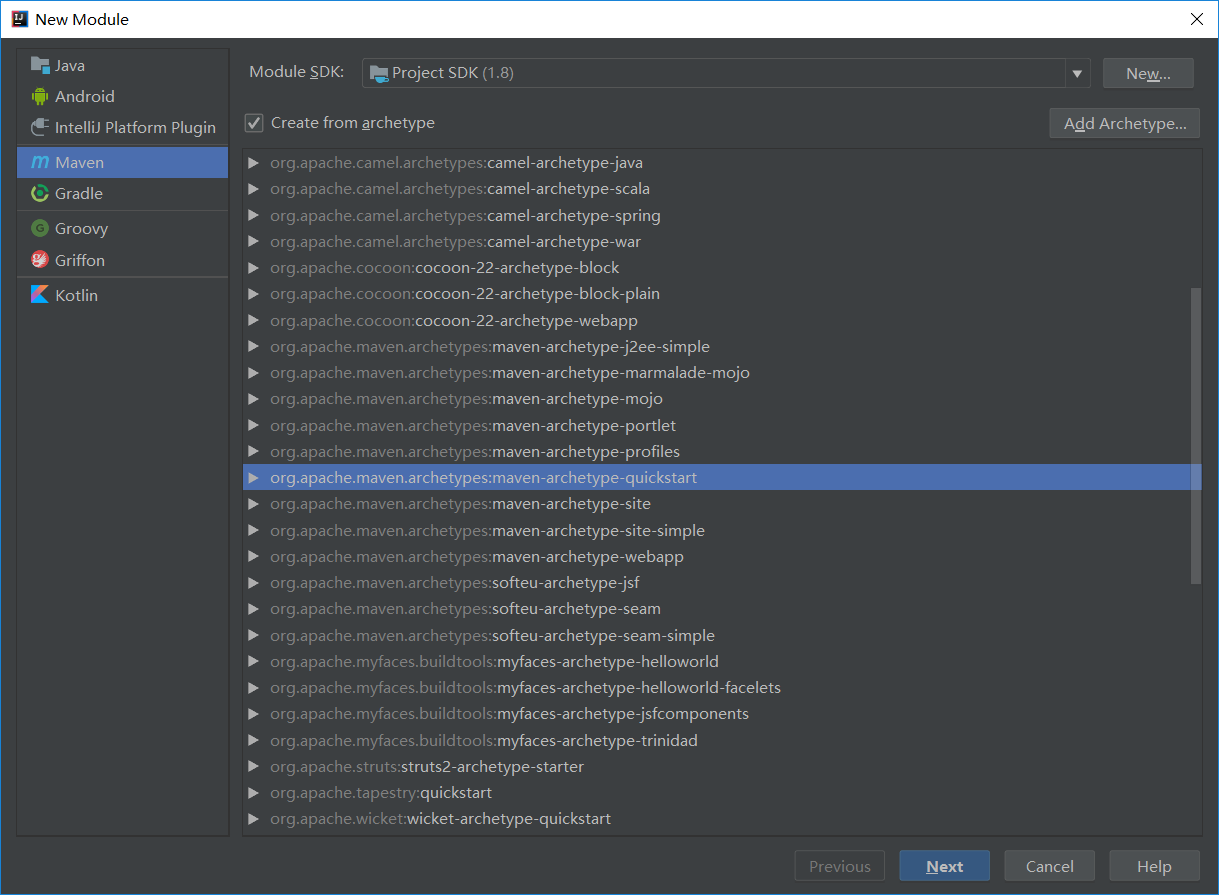Expand wicket-archetype-quickstart node
This screenshot has width=1219, height=895.
(x=253, y=819)
